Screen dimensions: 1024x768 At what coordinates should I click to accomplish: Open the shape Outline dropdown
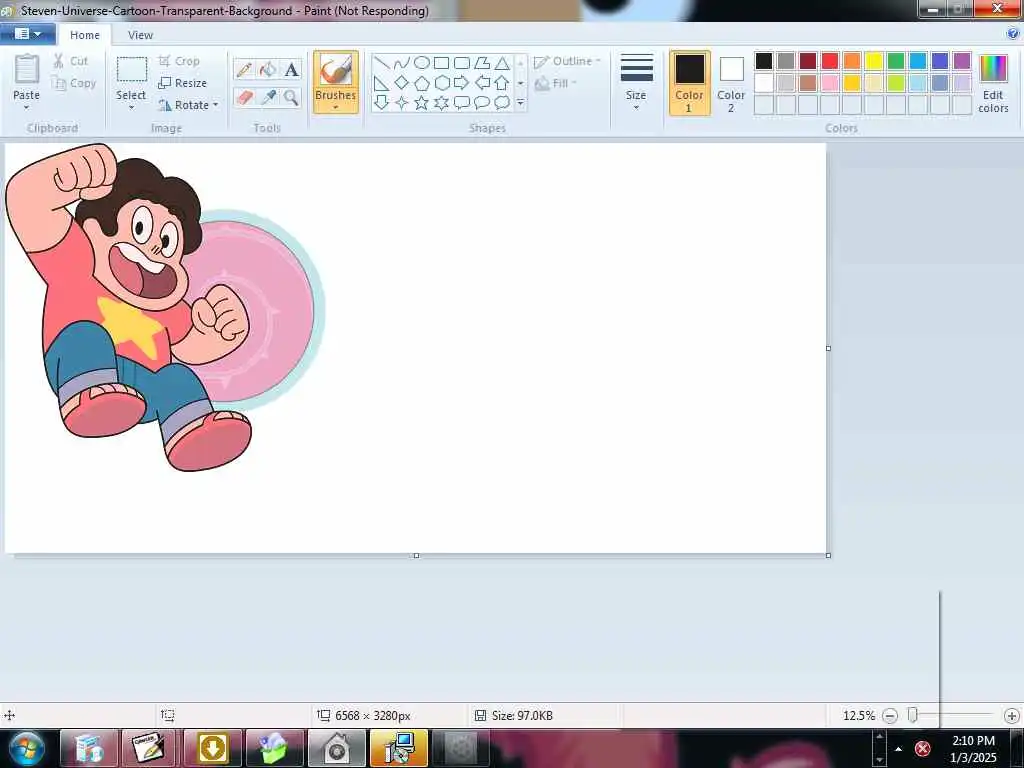pos(568,61)
